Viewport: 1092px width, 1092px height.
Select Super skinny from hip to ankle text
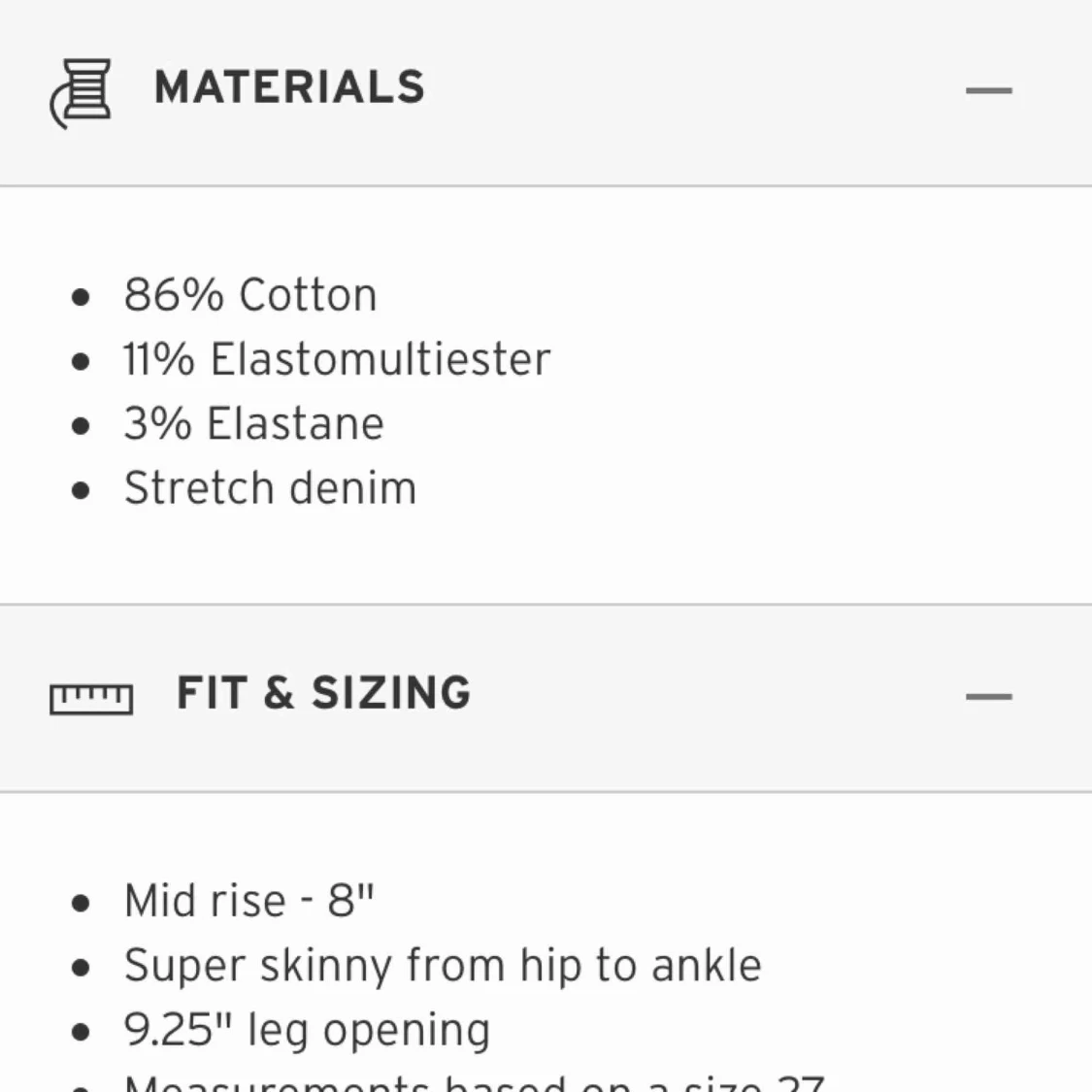tap(443, 966)
